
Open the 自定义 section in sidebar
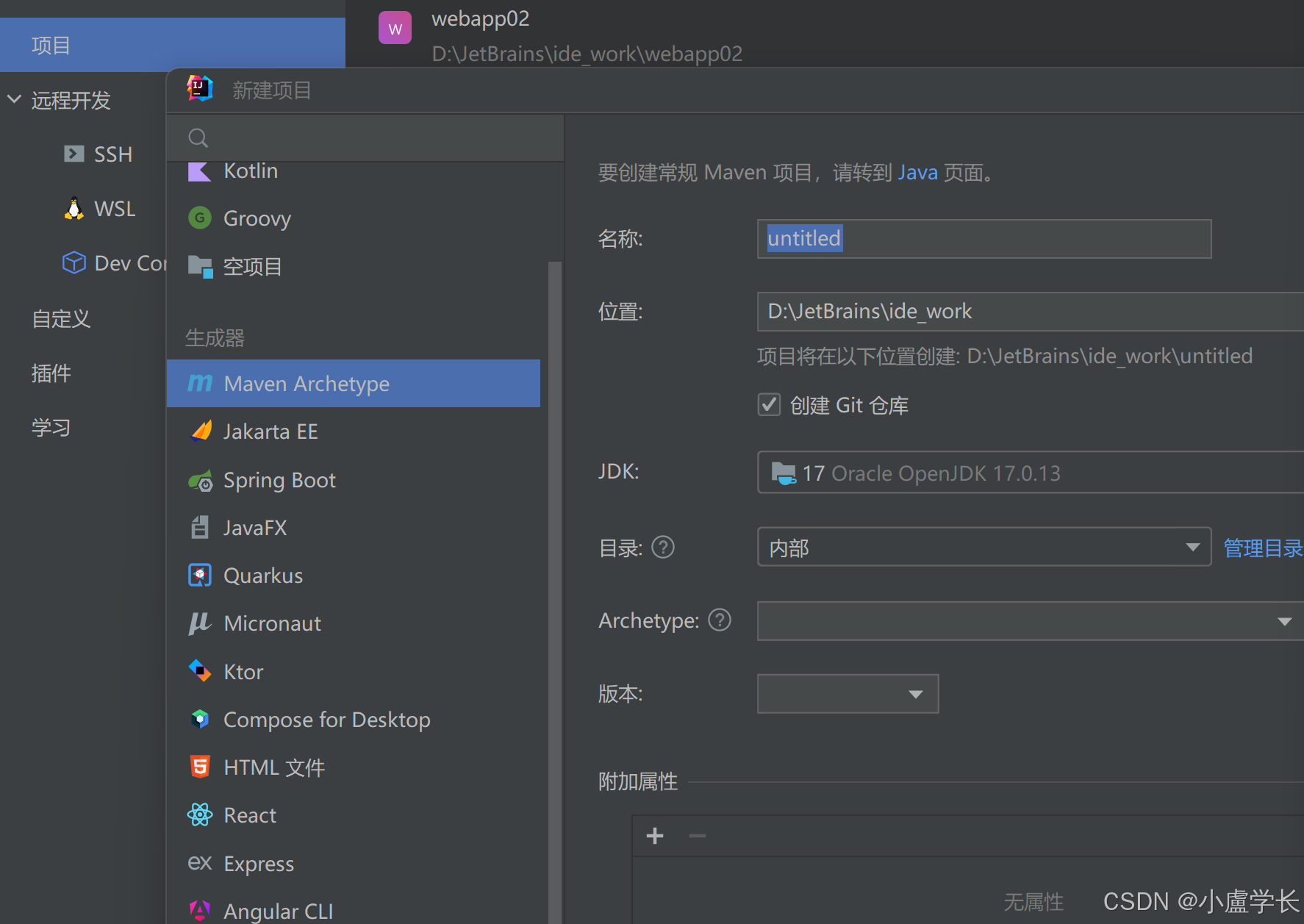click(61, 318)
